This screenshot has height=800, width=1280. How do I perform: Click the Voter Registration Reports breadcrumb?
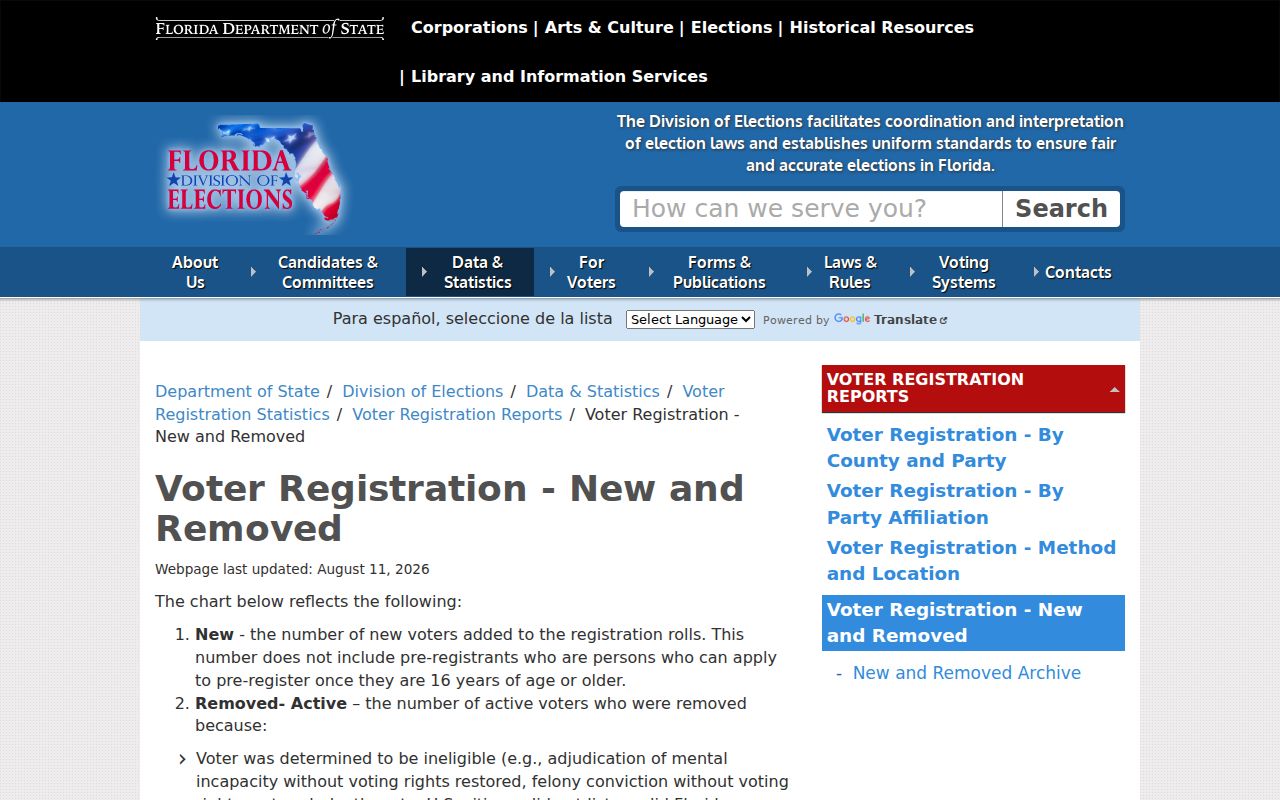point(457,414)
